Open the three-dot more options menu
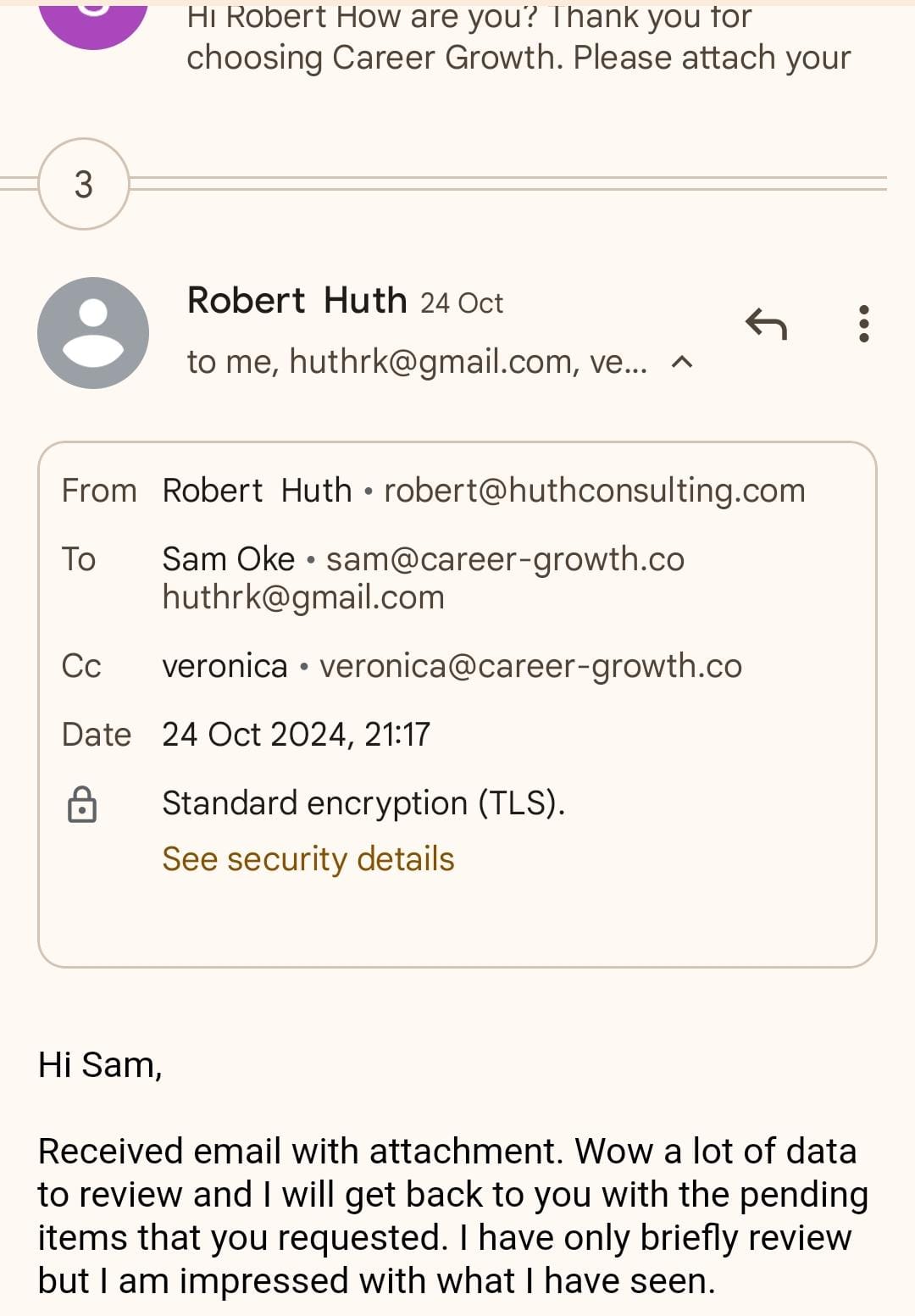The image size is (915, 1316). [863, 324]
